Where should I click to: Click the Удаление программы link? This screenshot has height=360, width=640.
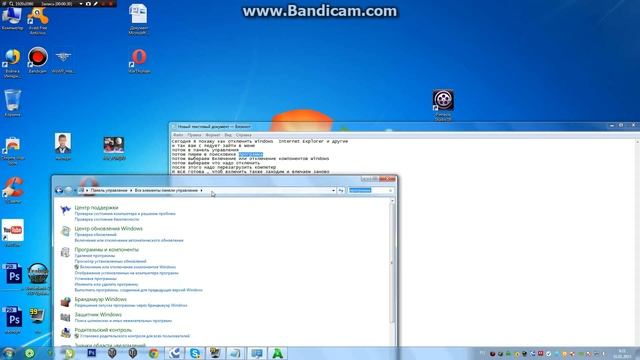coord(95,256)
